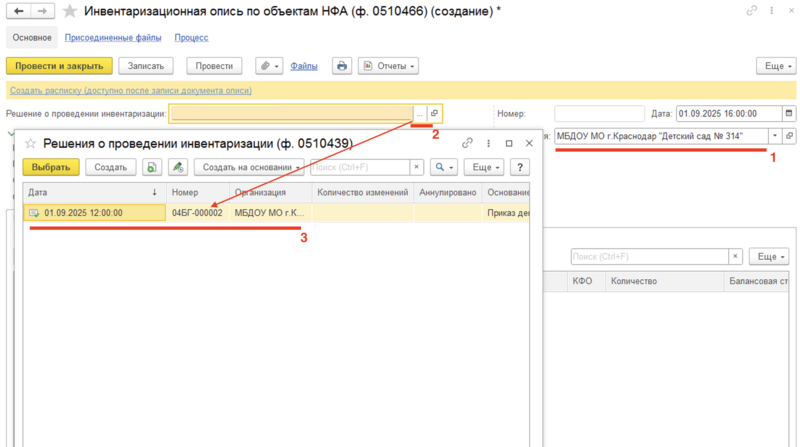The height and width of the screenshot is (447, 800).
Task: Click the print icon in main toolbar
Action: pos(342,66)
